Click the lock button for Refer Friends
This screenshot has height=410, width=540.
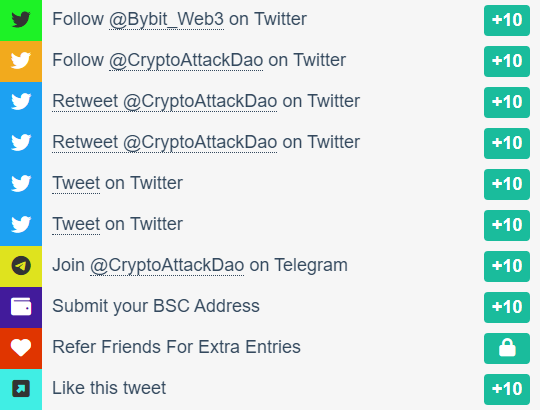507,348
